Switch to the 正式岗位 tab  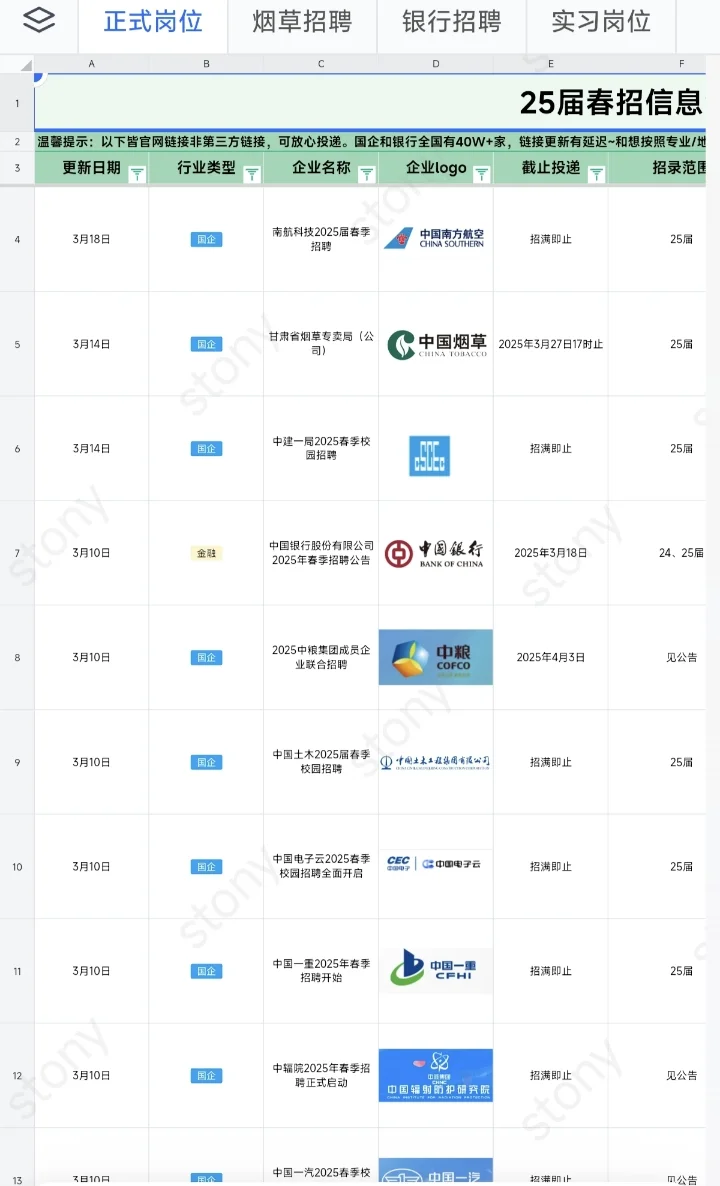(153, 22)
